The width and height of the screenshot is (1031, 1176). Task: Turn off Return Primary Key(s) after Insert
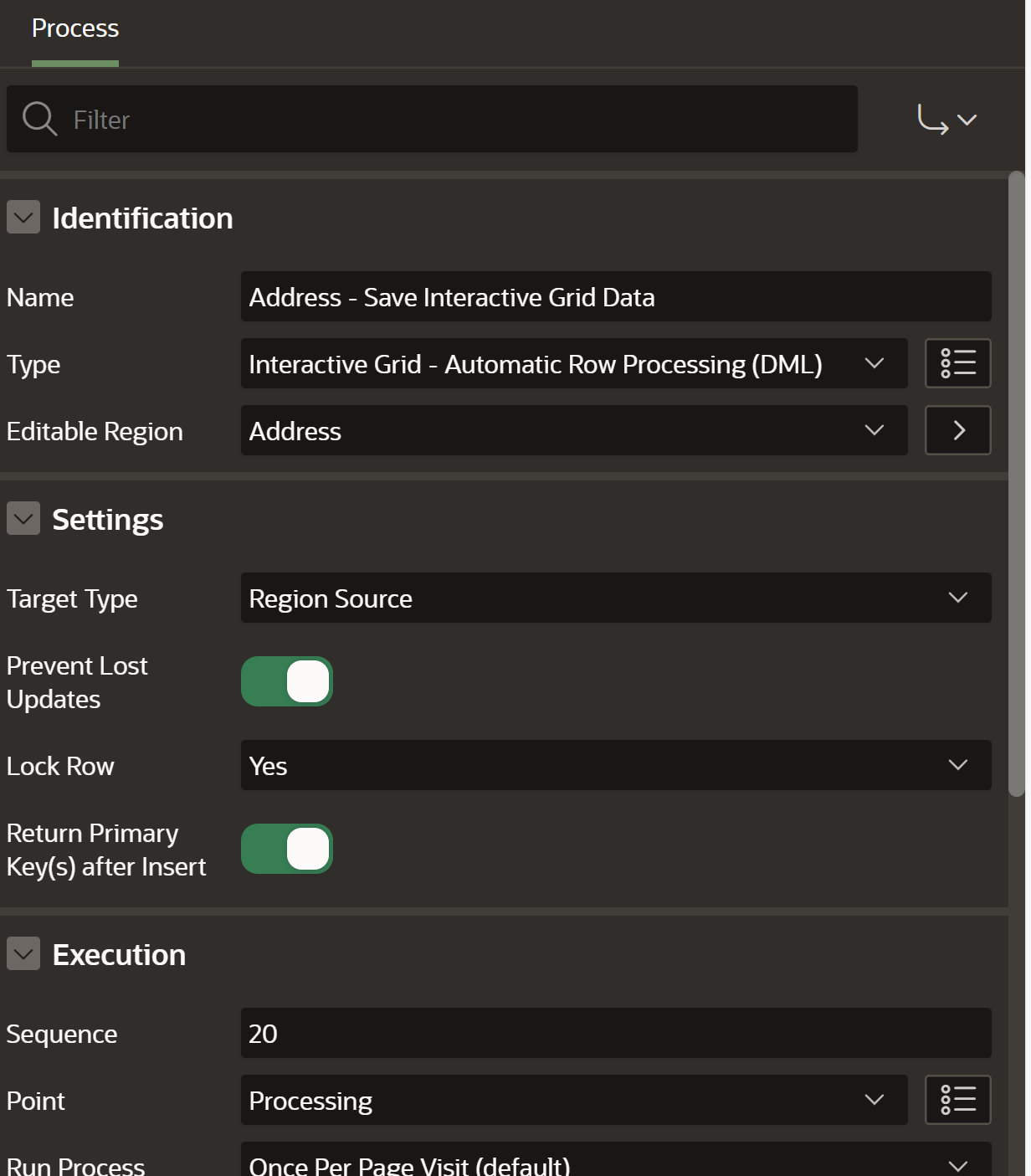click(287, 849)
